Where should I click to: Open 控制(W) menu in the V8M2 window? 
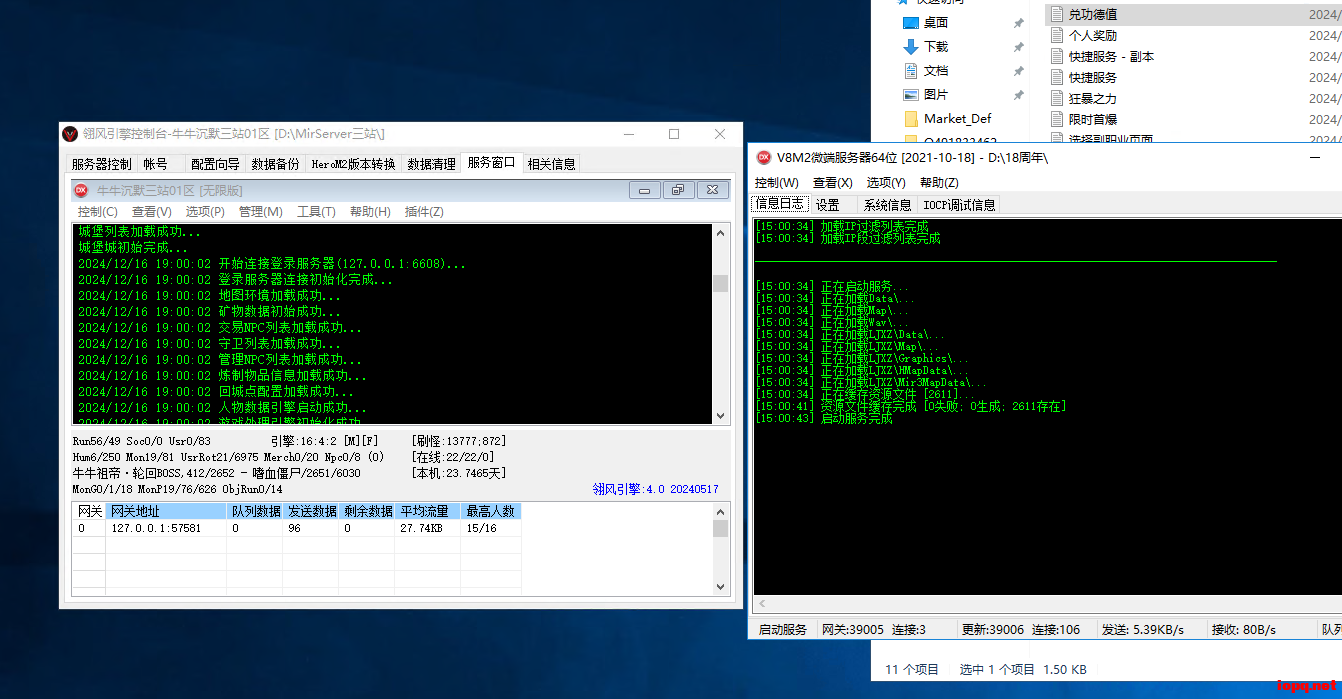777,183
